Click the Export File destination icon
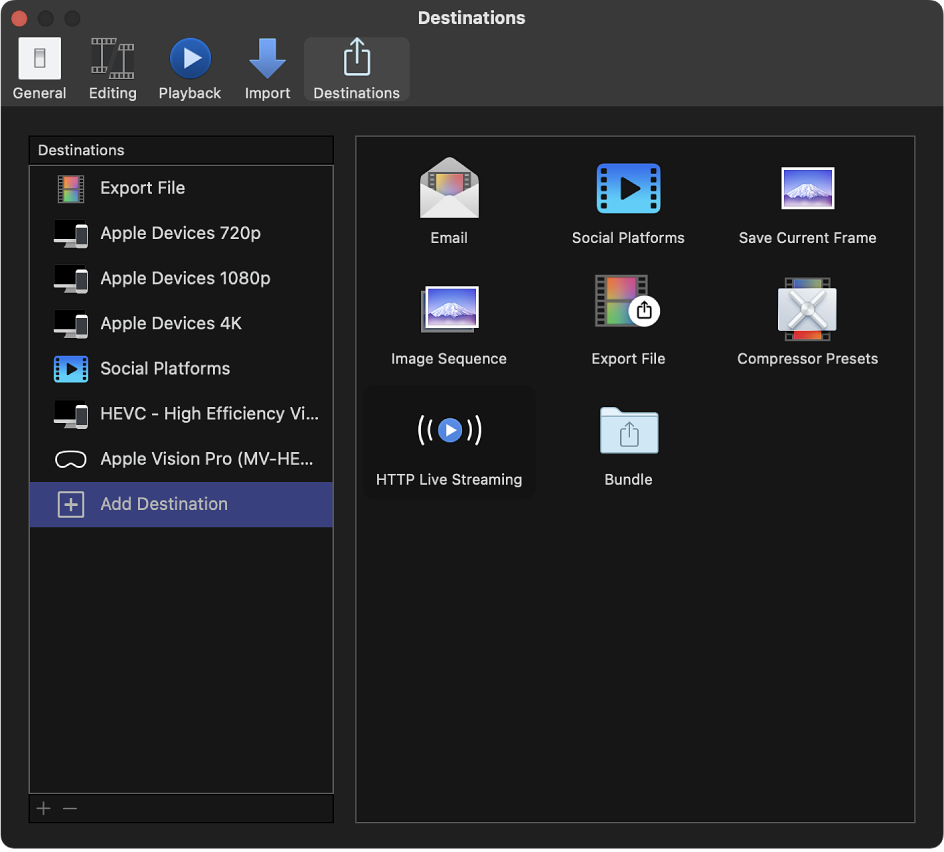The width and height of the screenshot is (944, 852). (628, 309)
